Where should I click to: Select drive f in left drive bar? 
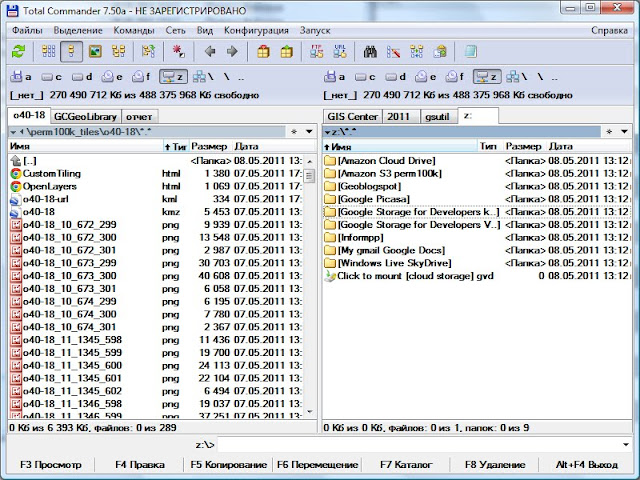coord(141,77)
